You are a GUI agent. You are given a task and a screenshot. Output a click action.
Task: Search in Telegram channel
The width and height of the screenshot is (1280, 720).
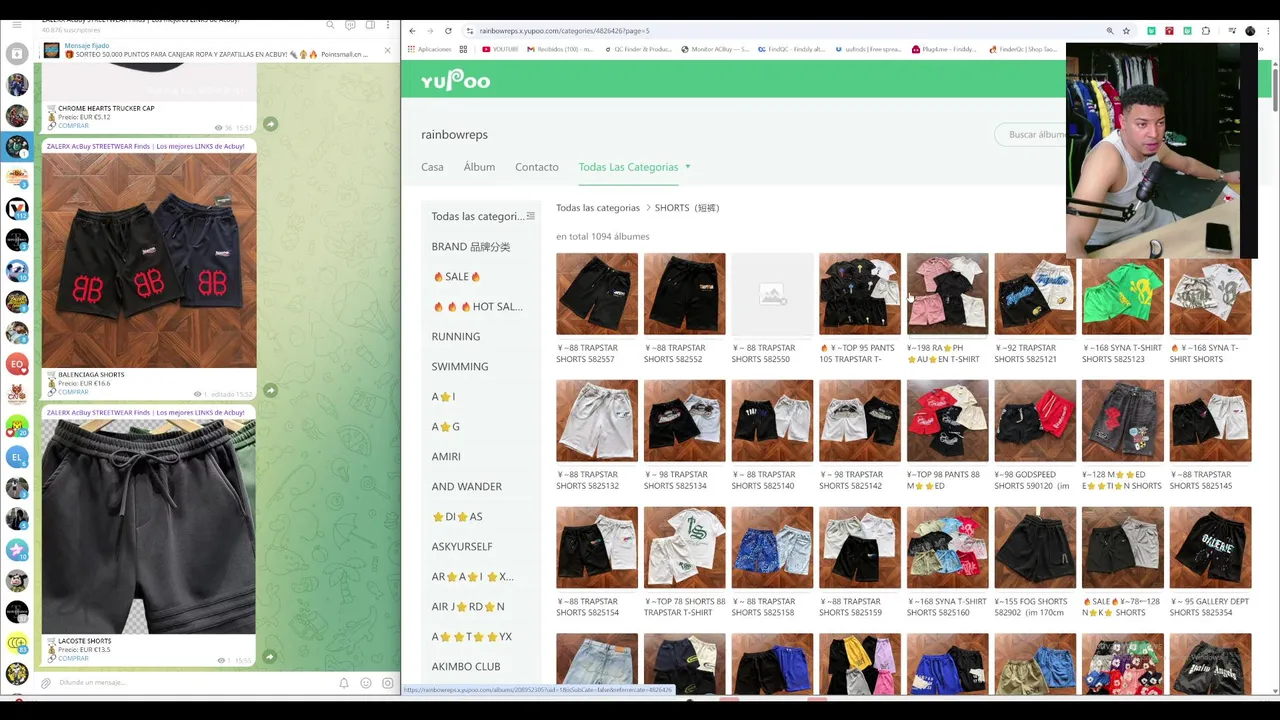[331, 24]
